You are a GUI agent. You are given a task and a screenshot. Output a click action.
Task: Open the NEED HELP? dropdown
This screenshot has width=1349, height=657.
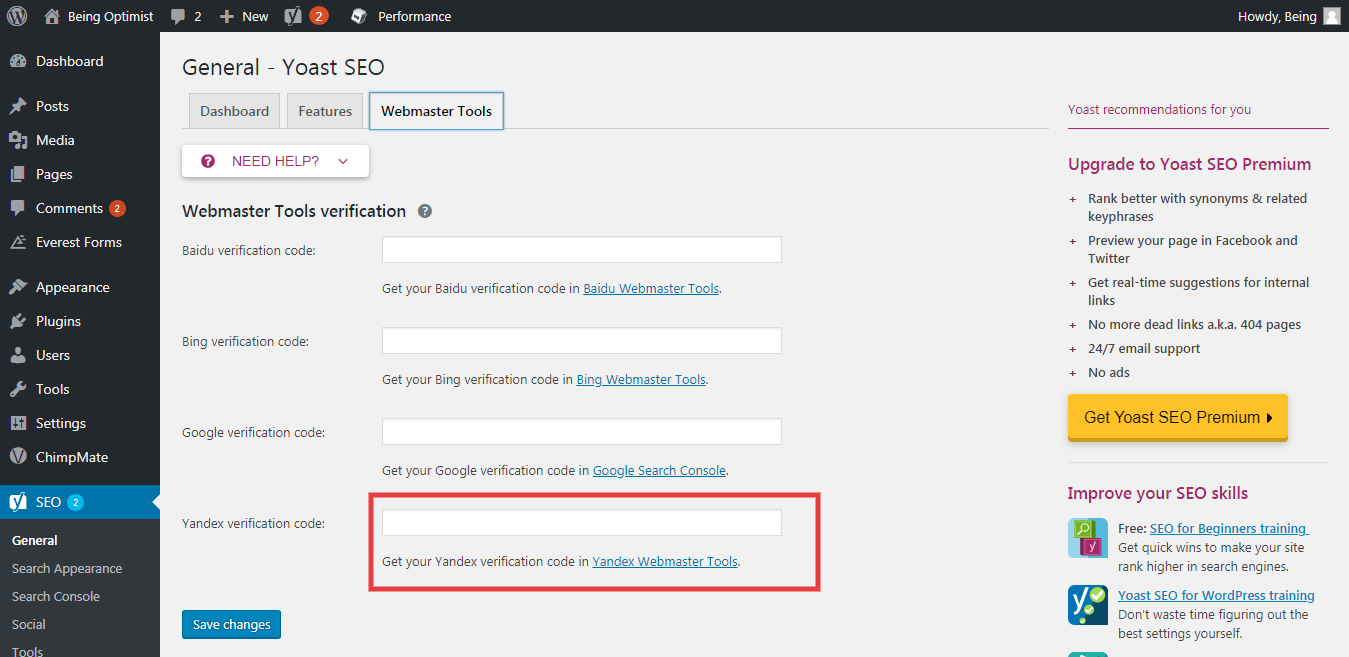coord(275,160)
